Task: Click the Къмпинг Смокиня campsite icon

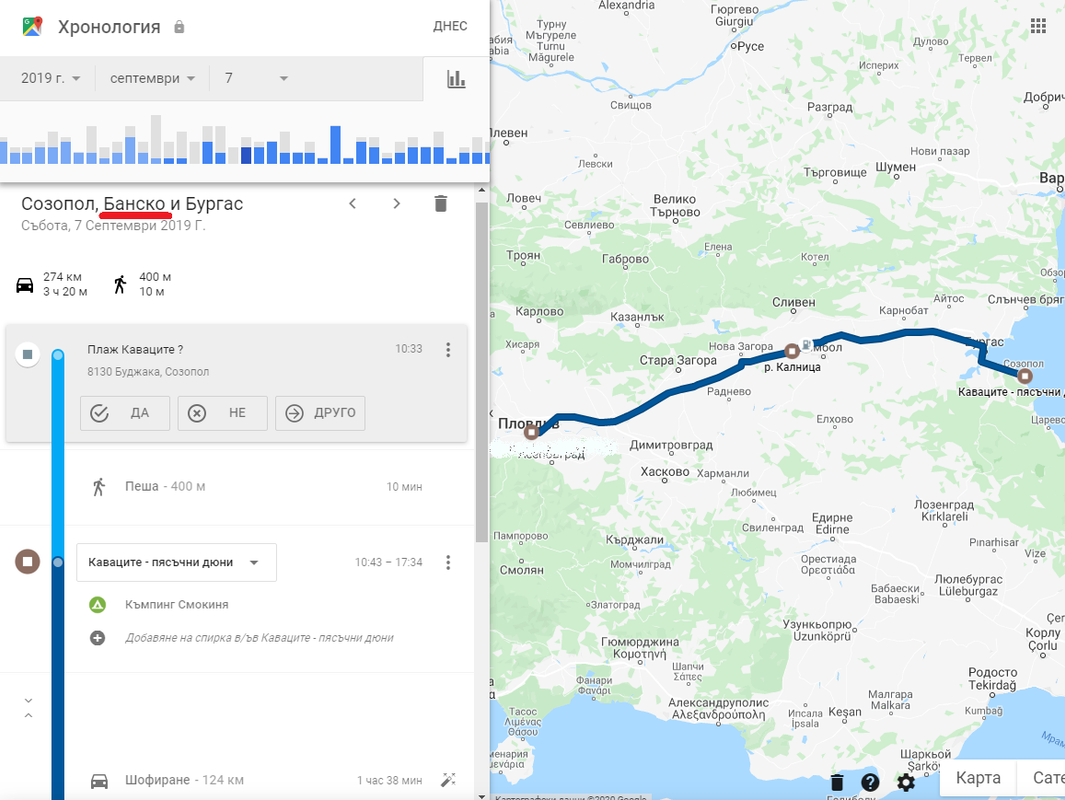Action: [98, 604]
